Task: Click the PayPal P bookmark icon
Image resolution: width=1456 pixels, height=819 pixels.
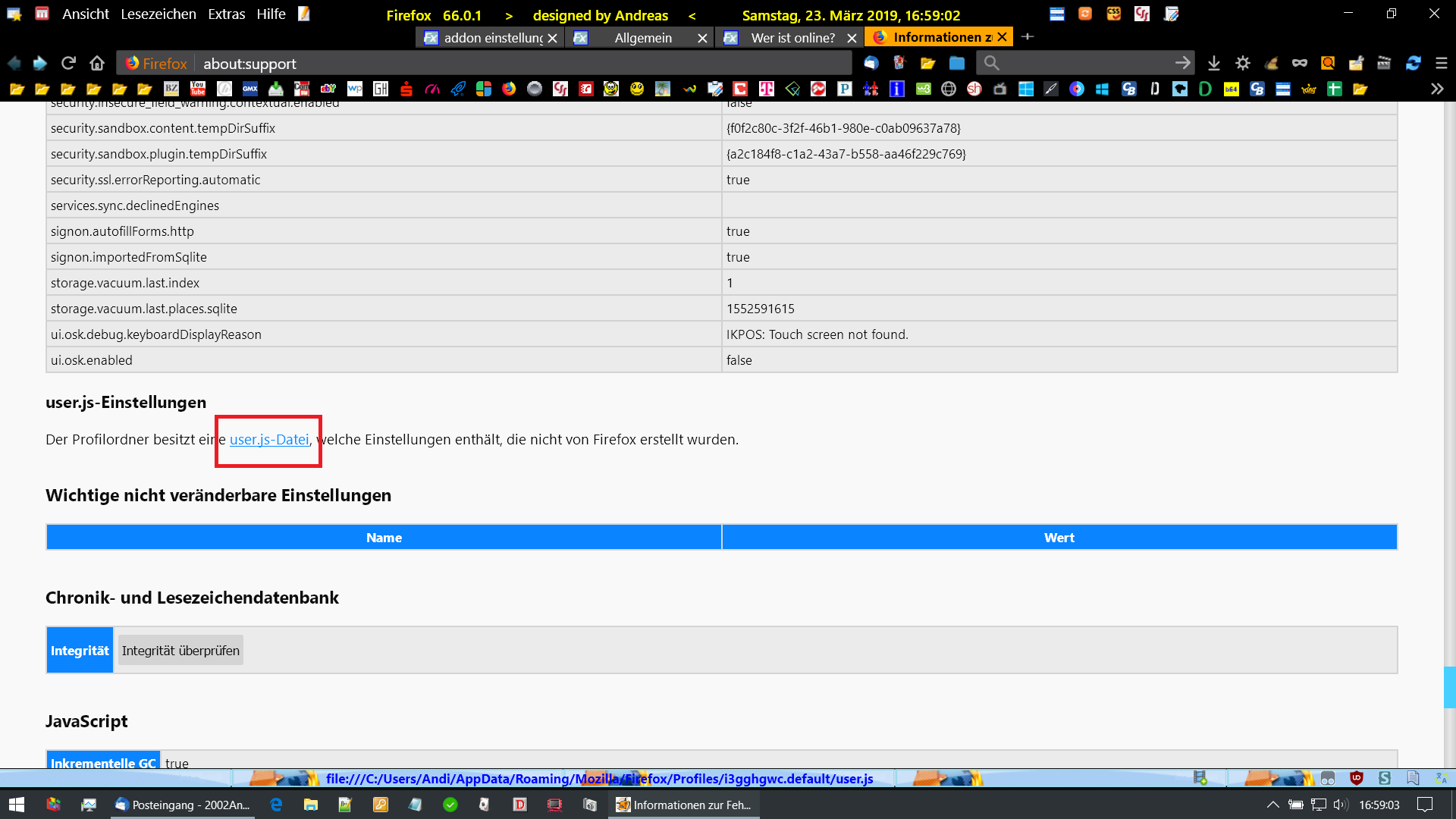Action: [844, 89]
